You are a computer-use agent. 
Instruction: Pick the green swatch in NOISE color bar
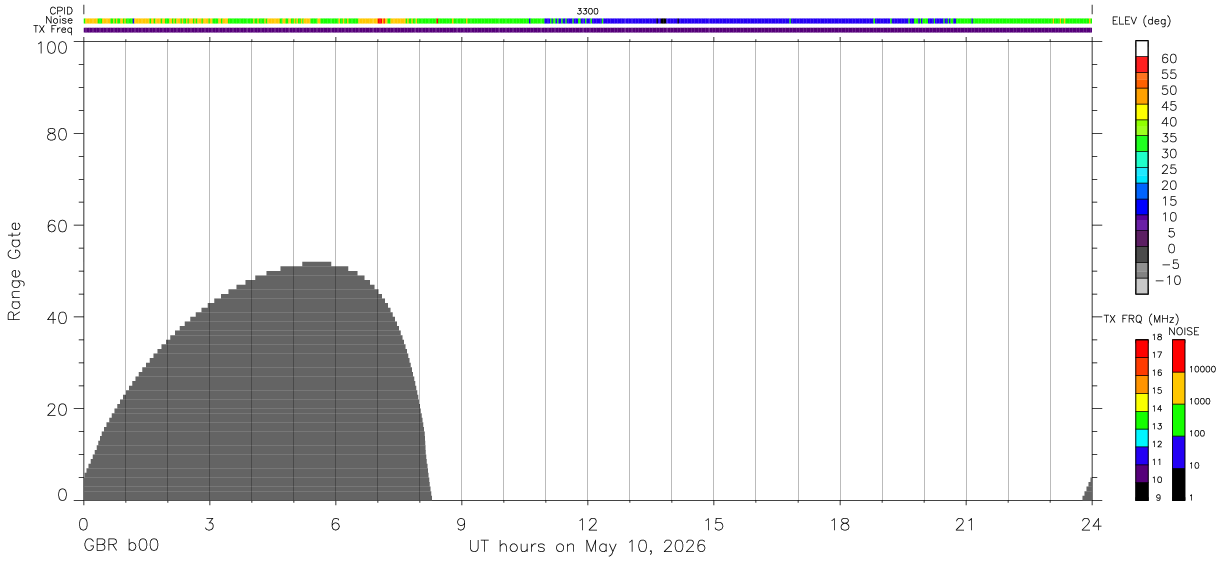pos(1178,420)
